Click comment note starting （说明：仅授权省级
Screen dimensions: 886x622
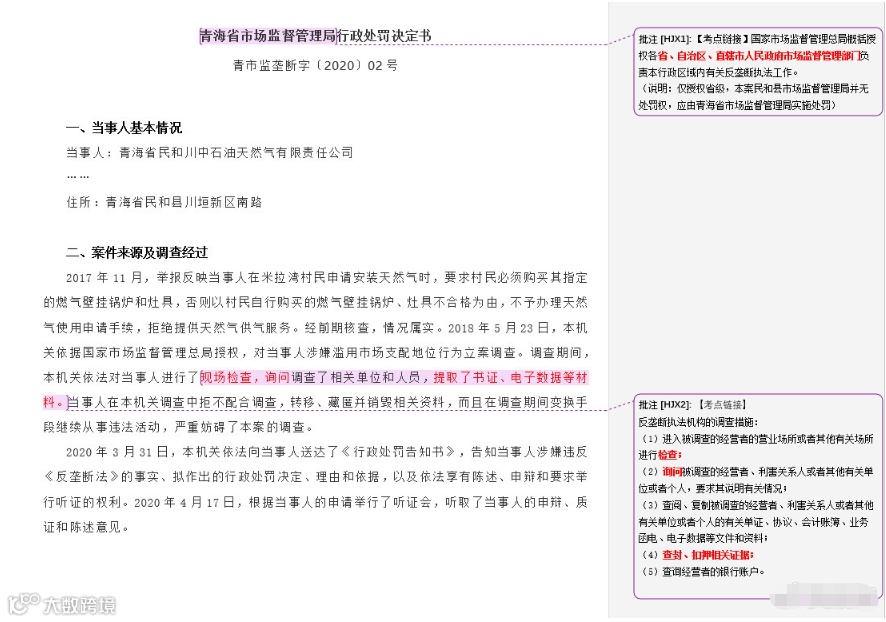[x=754, y=97]
